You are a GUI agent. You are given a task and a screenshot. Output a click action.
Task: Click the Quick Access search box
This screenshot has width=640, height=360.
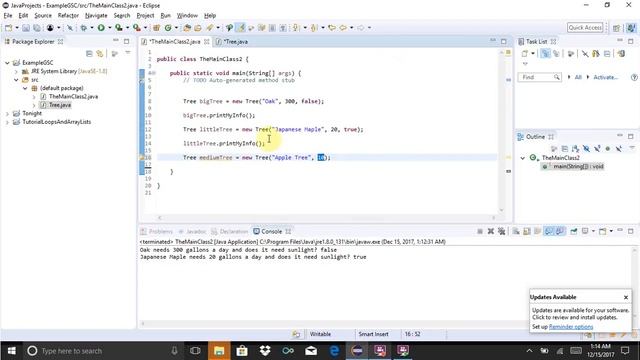point(585,28)
